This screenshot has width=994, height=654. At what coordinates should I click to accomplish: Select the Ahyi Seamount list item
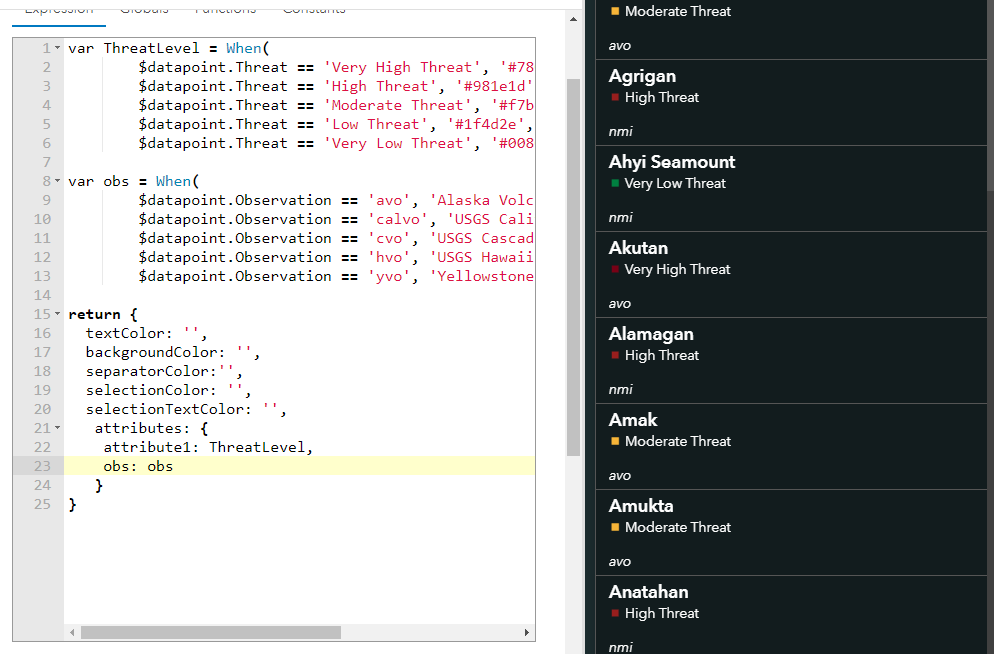point(791,189)
